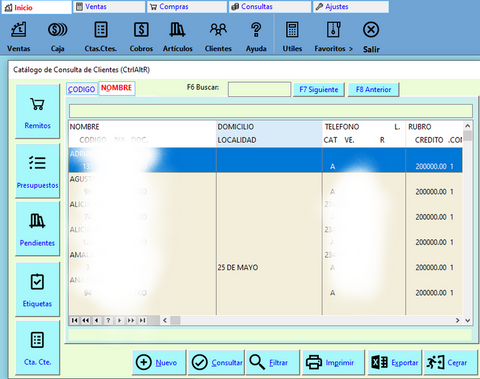Switch to the Consultas tab

click(269, 7)
